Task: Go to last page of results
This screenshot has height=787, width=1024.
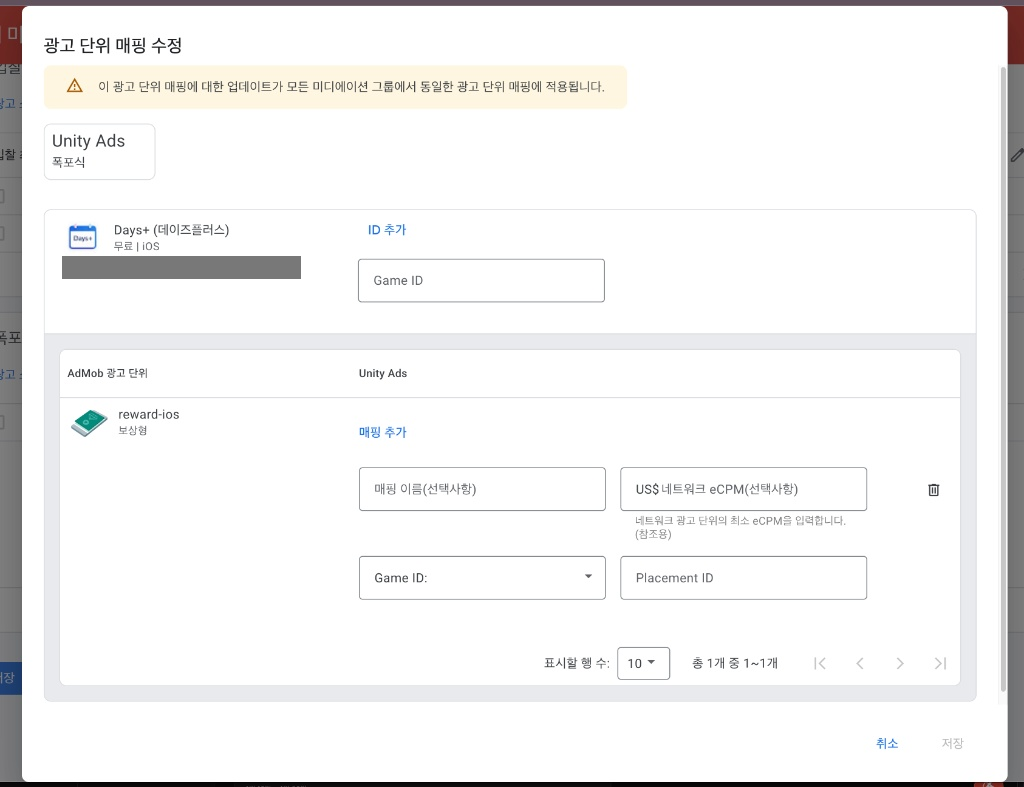Action: [x=940, y=664]
